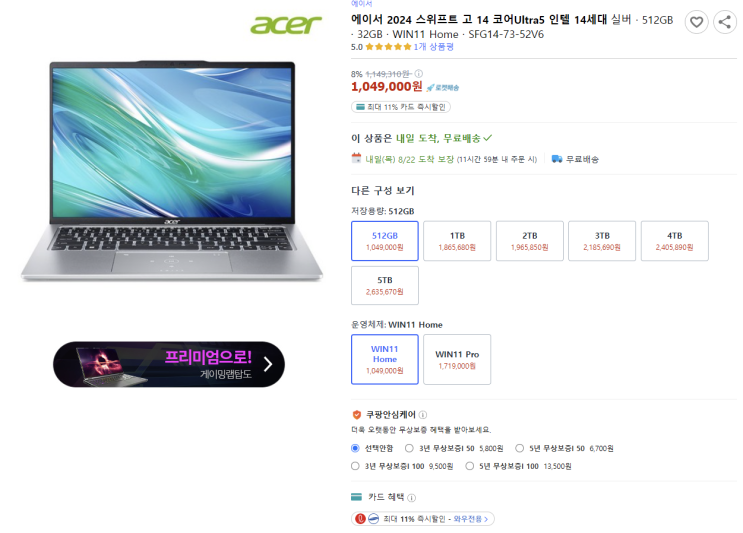Screen dimensions: 743x533
Task: Click the Acer laptop product image
Action: click(x=172, y=171)
